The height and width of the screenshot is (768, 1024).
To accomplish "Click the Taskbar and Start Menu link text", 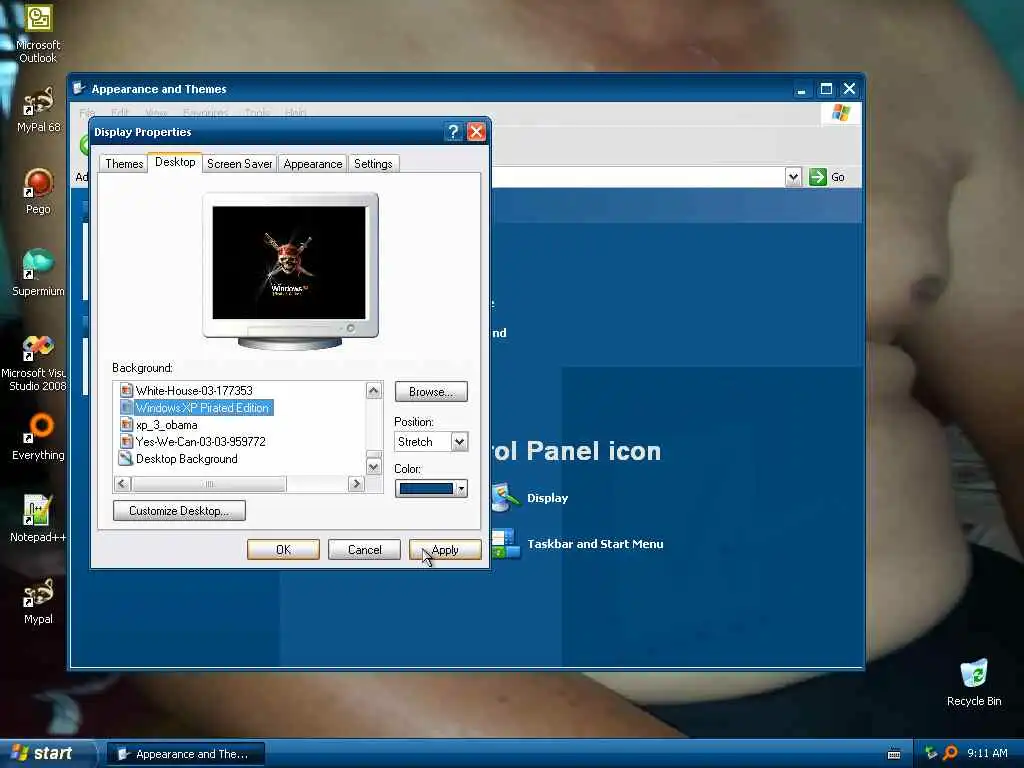I will (x=595, y=543).
